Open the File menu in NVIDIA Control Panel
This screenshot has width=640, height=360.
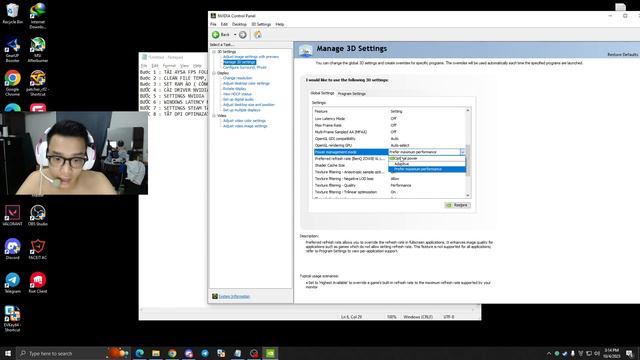[x=213, y=24]
